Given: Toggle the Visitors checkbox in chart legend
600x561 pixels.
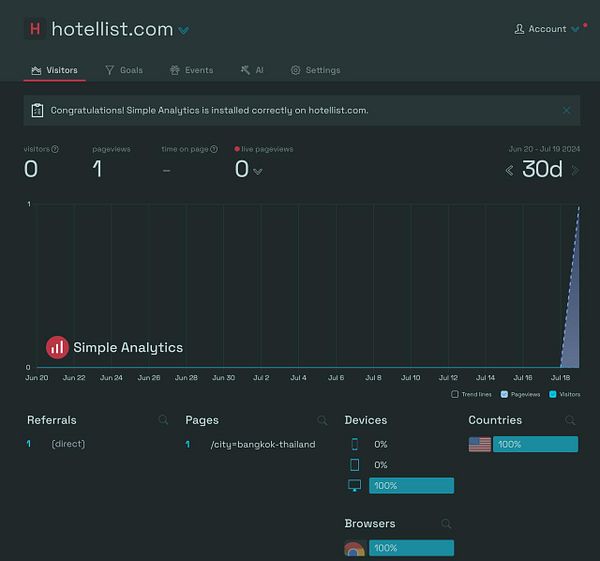Looking at the screenshot, I should click(553, 394).
